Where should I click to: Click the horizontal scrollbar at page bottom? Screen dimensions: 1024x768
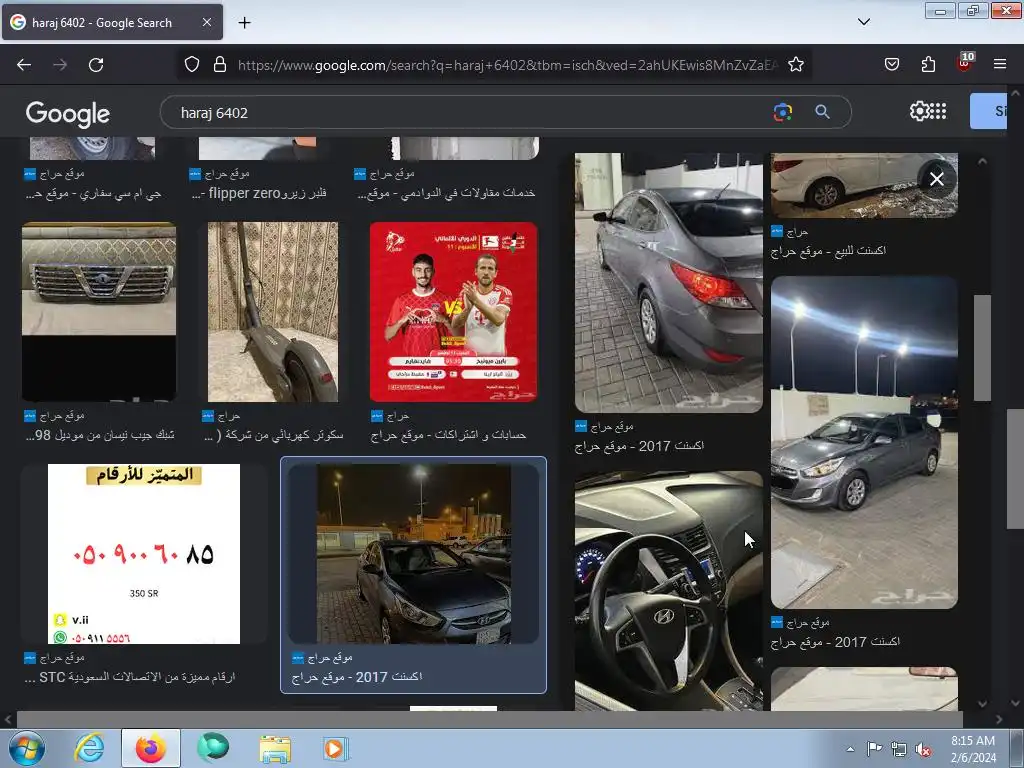coord(489,719)
